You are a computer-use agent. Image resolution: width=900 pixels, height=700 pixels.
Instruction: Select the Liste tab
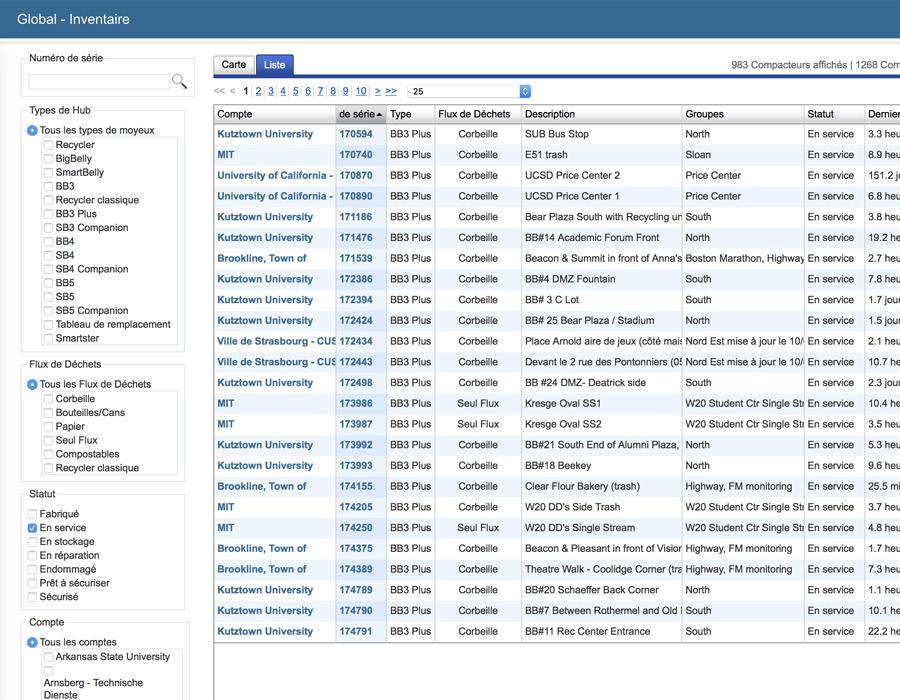click(274, 65)
